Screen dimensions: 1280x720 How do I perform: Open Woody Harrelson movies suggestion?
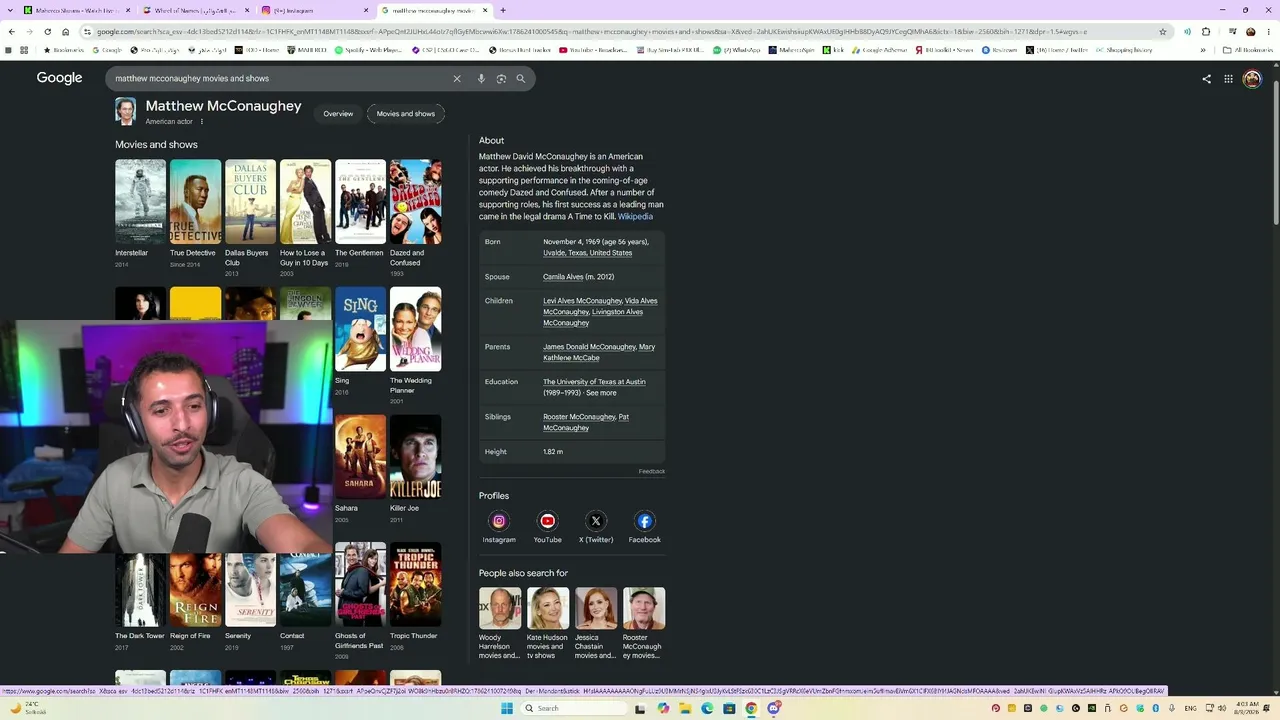(499, 623)
